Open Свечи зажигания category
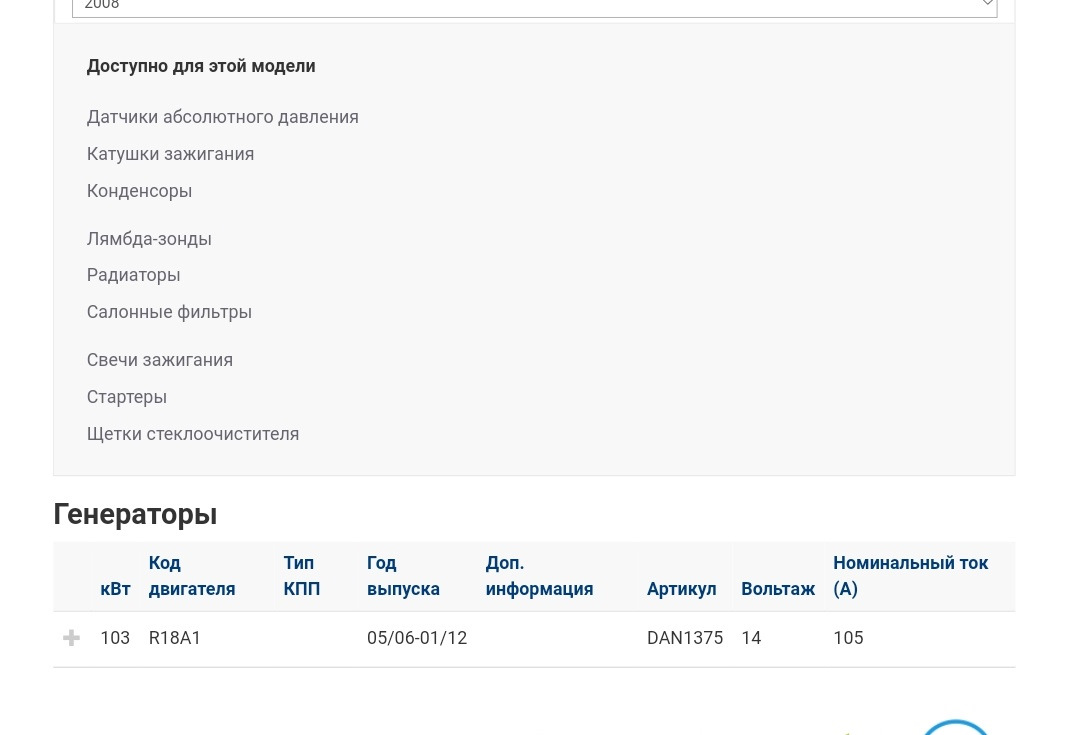1080x735 pixels. click(160, 360)
